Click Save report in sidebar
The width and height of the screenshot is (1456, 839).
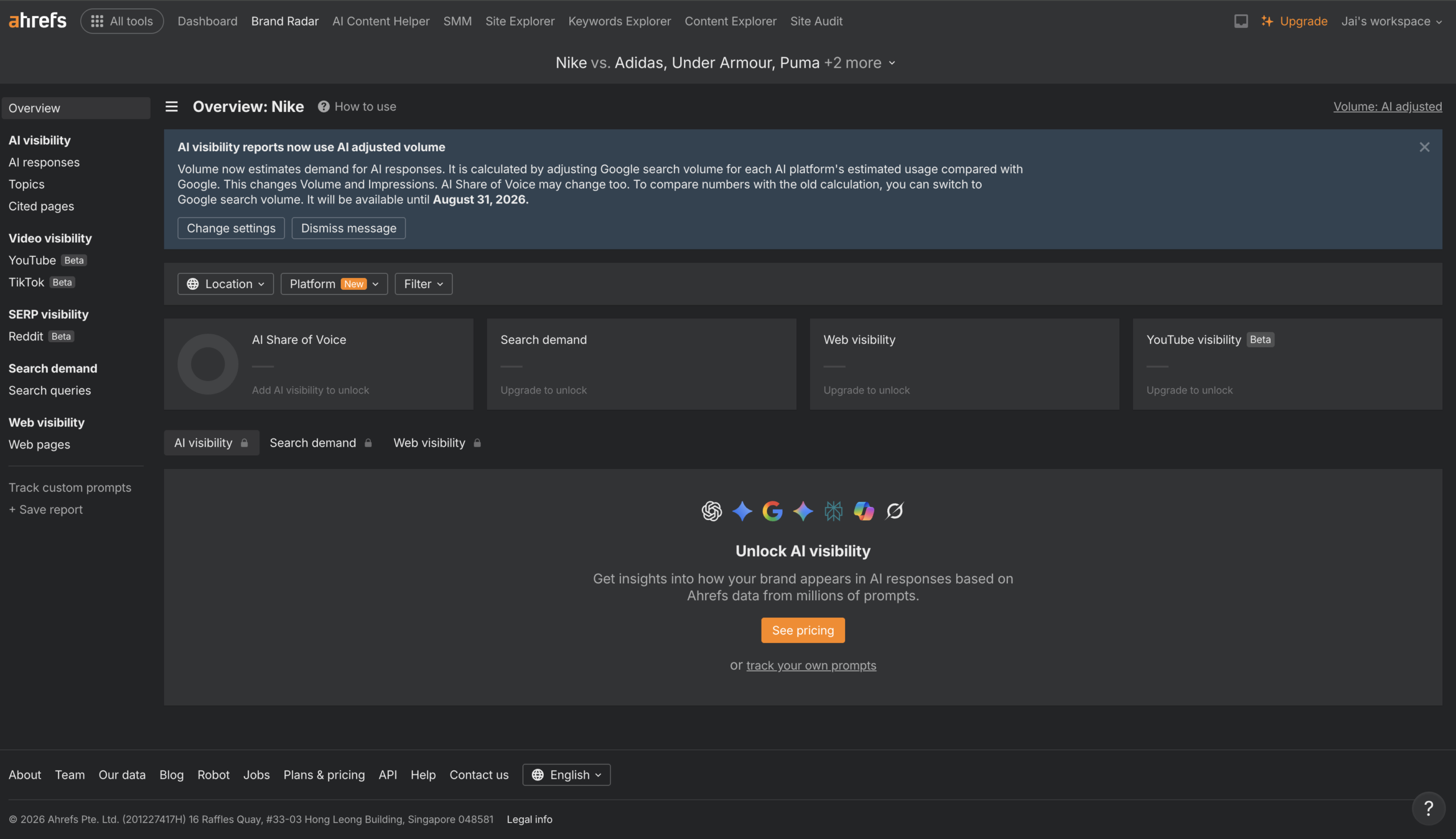coord(45,510)
